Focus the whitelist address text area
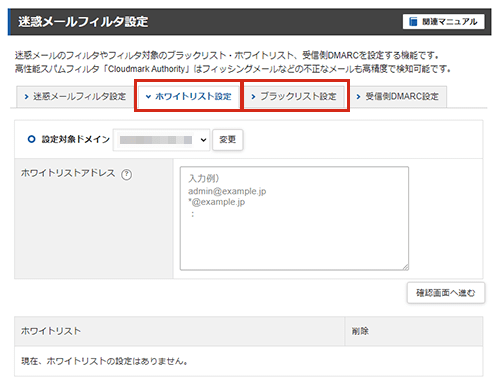This screenshot has width=500, height=384. [x=294, y=218]
